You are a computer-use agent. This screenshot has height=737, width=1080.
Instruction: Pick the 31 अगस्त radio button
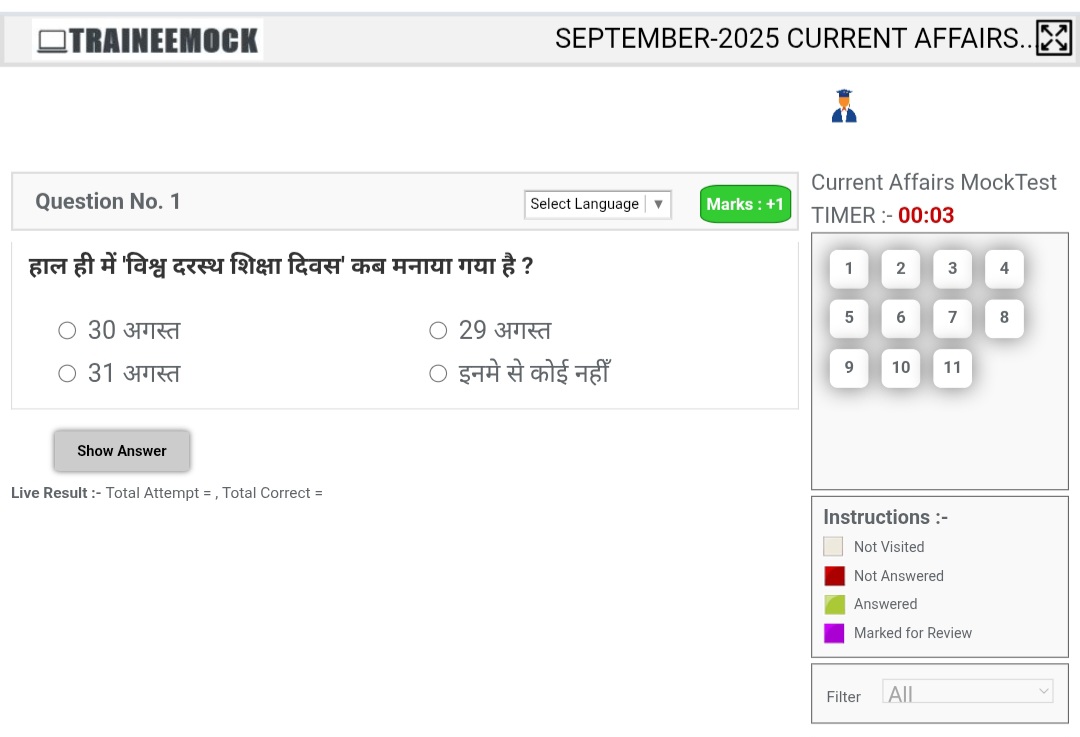pos(67,373)
